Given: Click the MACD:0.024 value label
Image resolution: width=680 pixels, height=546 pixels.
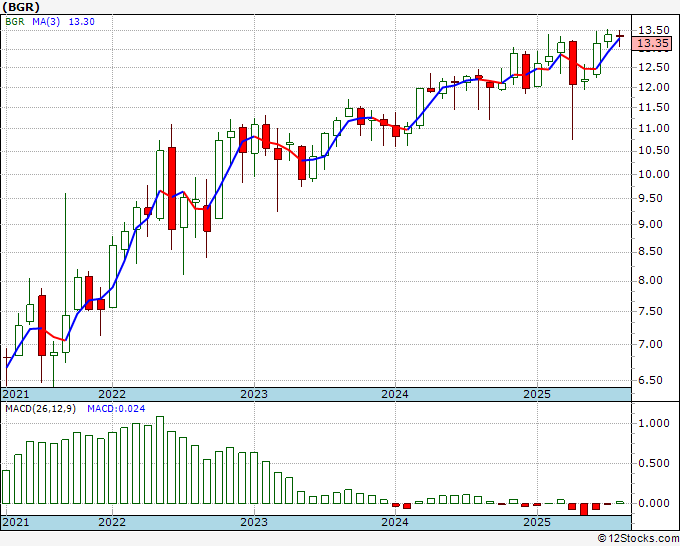Looking at the screenshot, I should pos(116,409).
